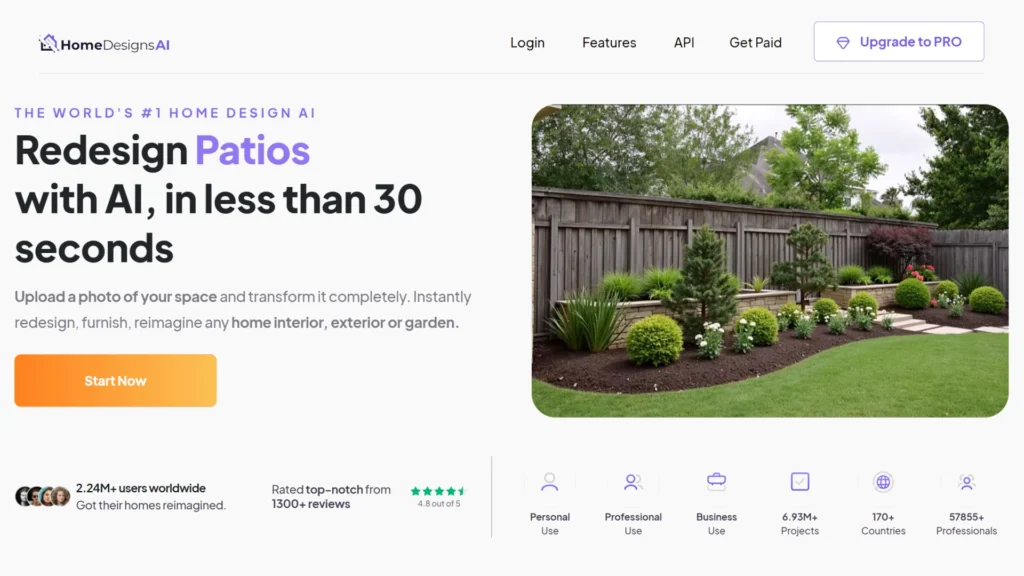Open the API menu item
The image size is (1024, 576).
pyautogui.click(x=684, y=42)
